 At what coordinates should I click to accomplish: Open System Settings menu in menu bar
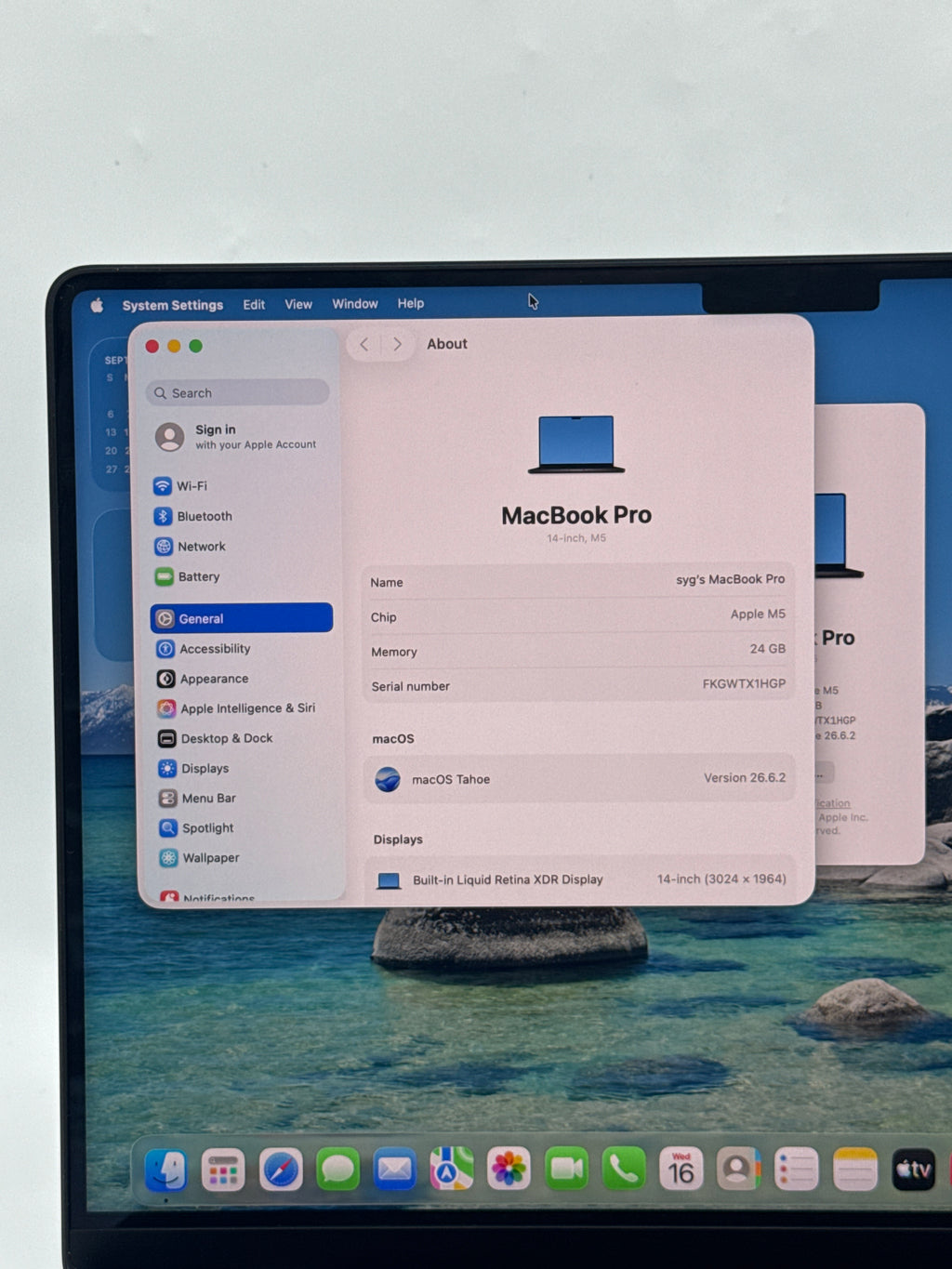click(x=173, y=305)
